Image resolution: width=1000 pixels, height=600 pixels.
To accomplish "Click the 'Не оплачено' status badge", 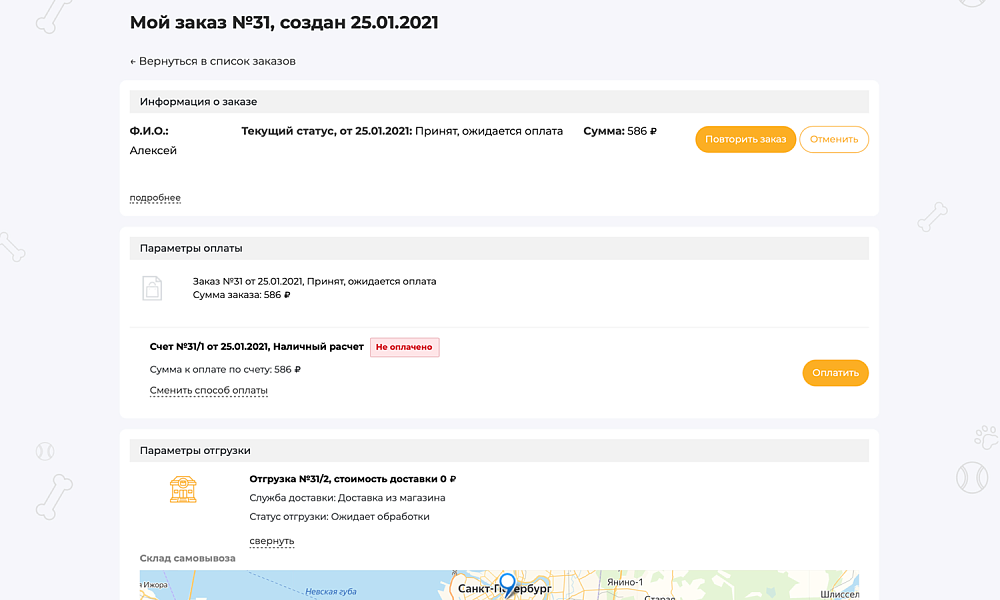I will pos(404,347).
